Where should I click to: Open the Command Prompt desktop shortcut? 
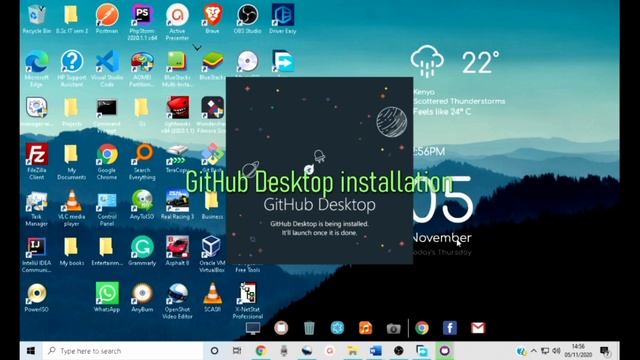pos(107,115)
